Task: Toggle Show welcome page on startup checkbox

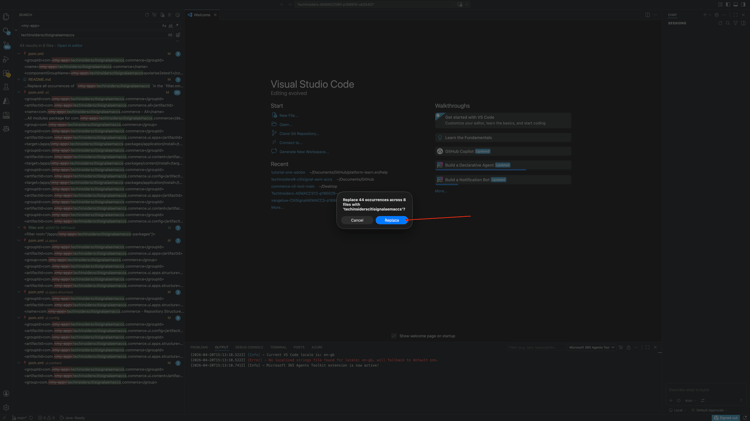Action: 394,336
